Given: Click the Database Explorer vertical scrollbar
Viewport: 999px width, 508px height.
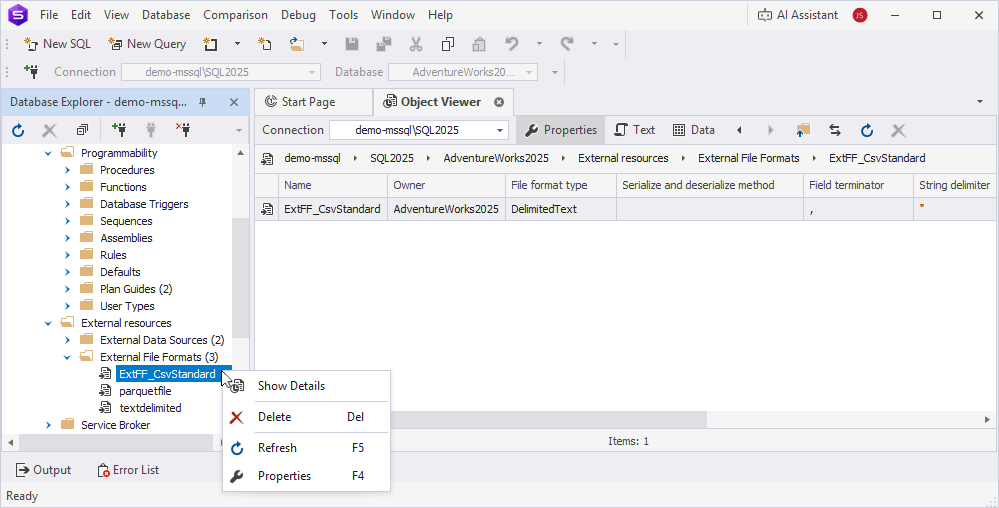Looking at the screenshot, I should [240, 277].
